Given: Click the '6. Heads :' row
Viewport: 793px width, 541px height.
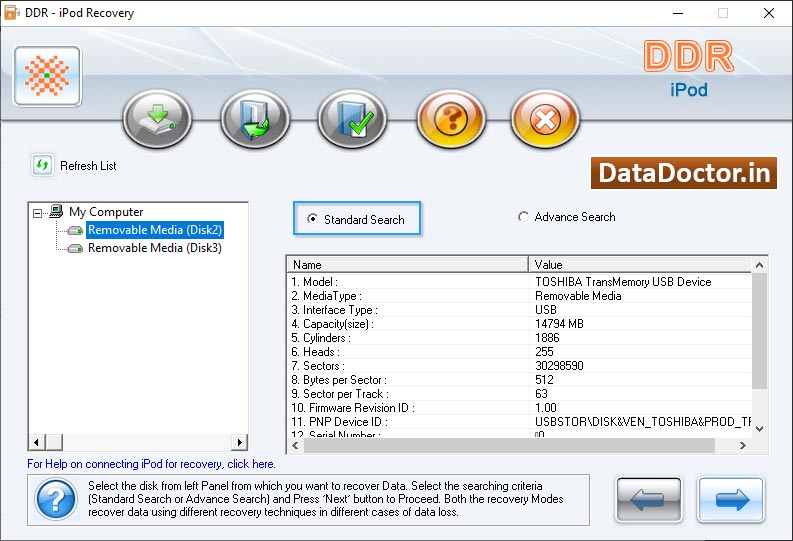Looking at the screenshot, I should click(x=519, y=352).
